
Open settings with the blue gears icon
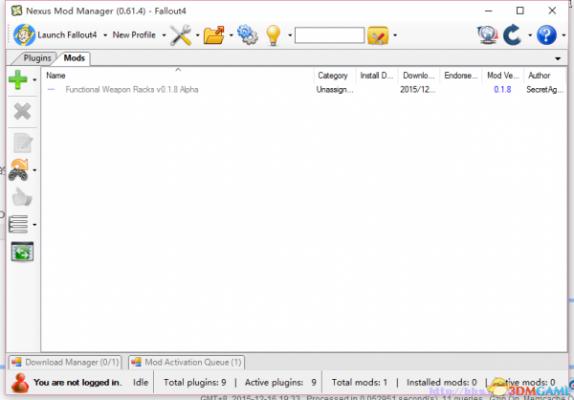248,35
